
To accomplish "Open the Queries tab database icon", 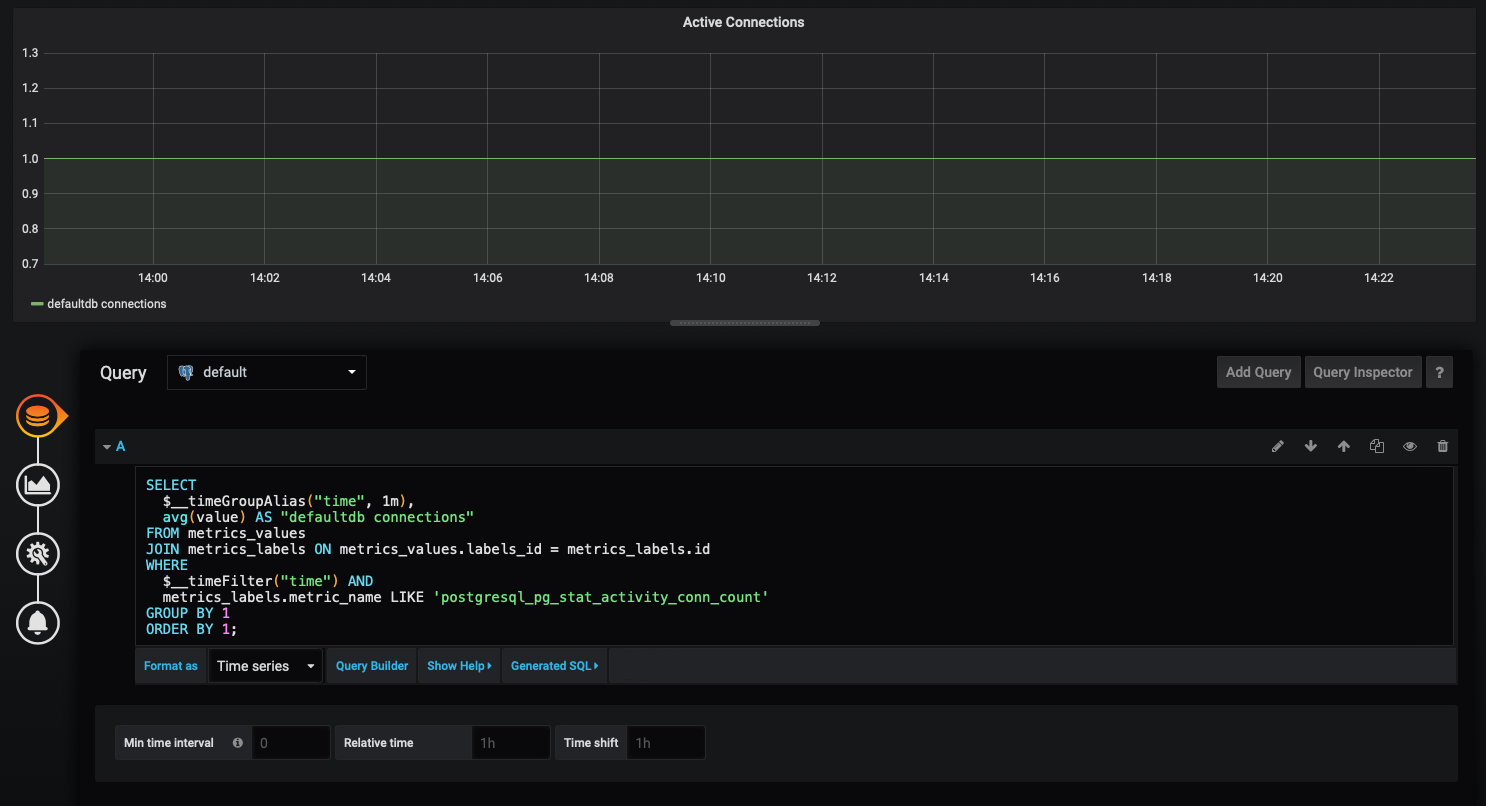I will [x=38, y=415].
